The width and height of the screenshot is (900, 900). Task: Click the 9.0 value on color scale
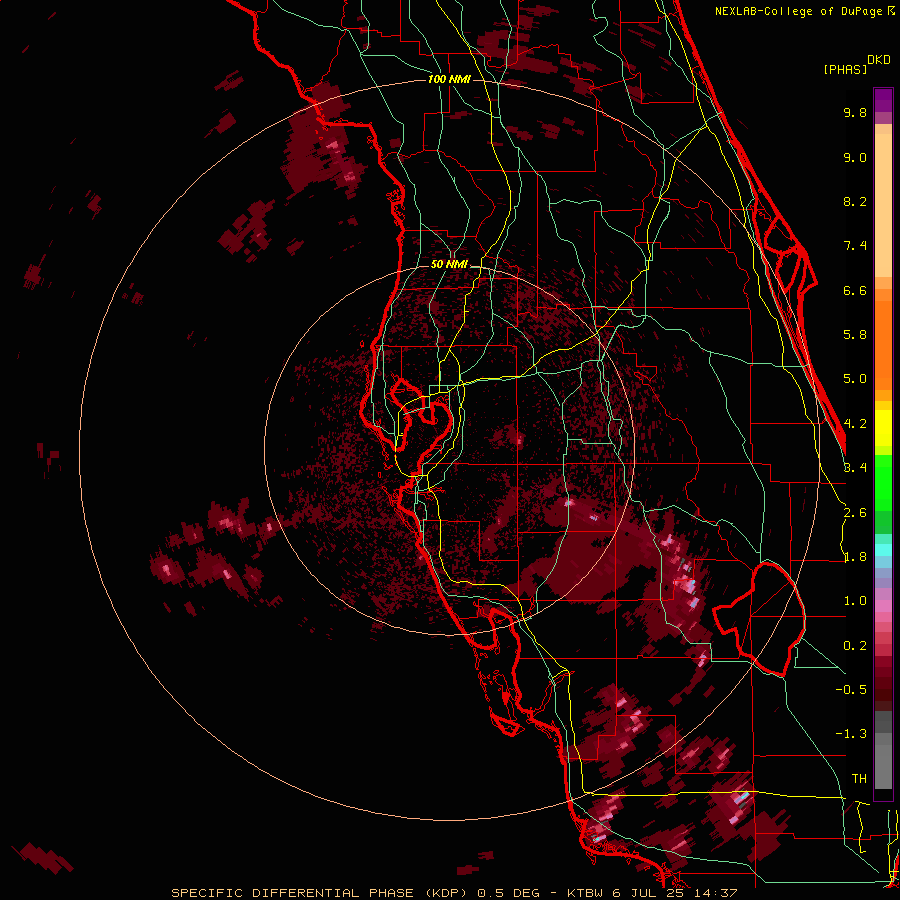pyautogui.click(x=855, y=157)
